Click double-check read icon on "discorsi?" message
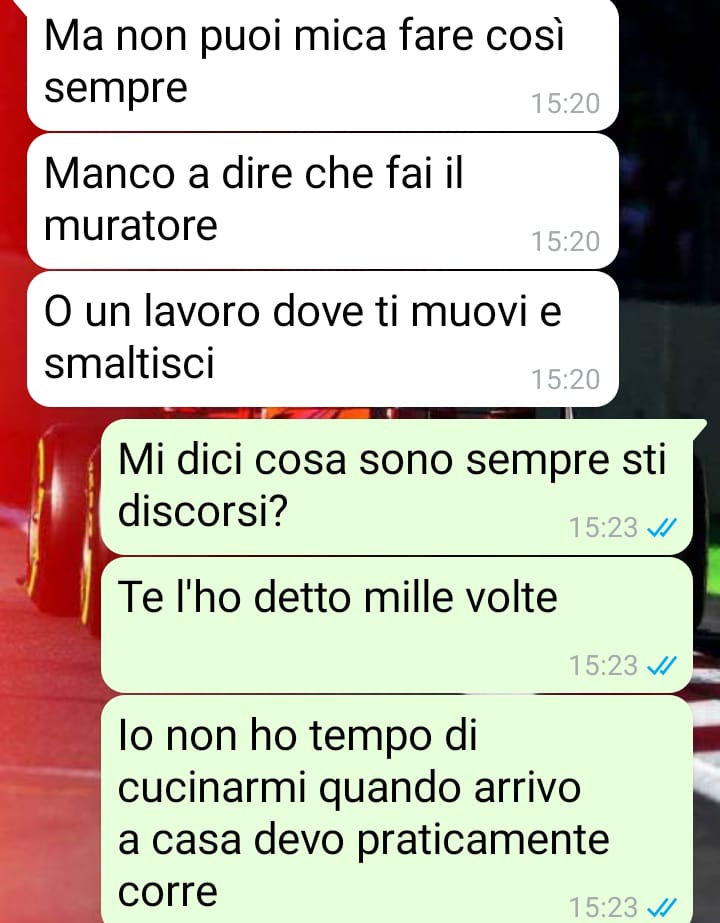The image size is (720, 923). [662, 528]
